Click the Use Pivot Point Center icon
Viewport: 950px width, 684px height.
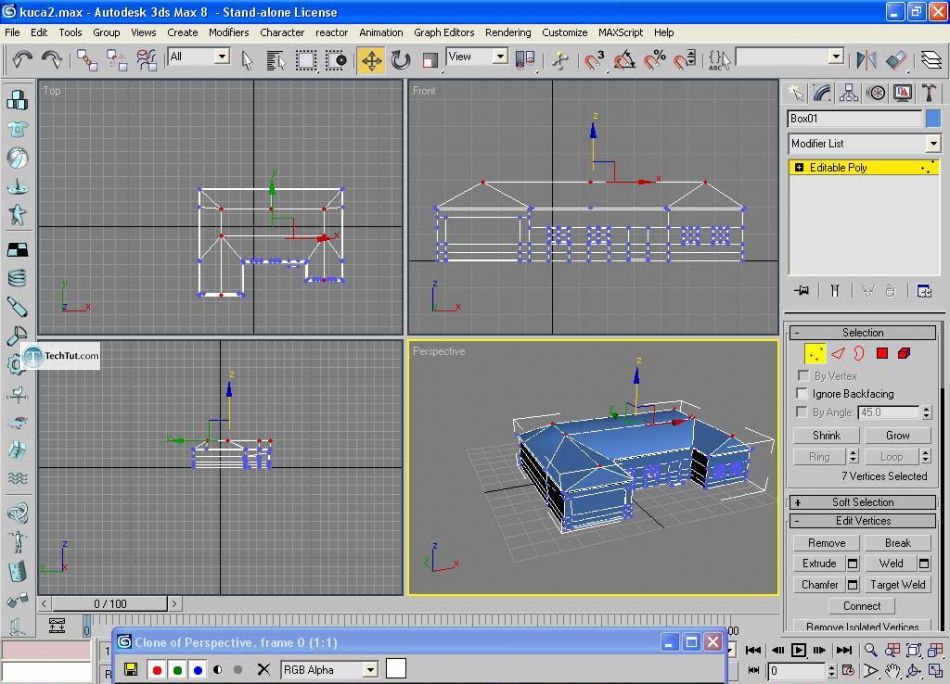525,59
